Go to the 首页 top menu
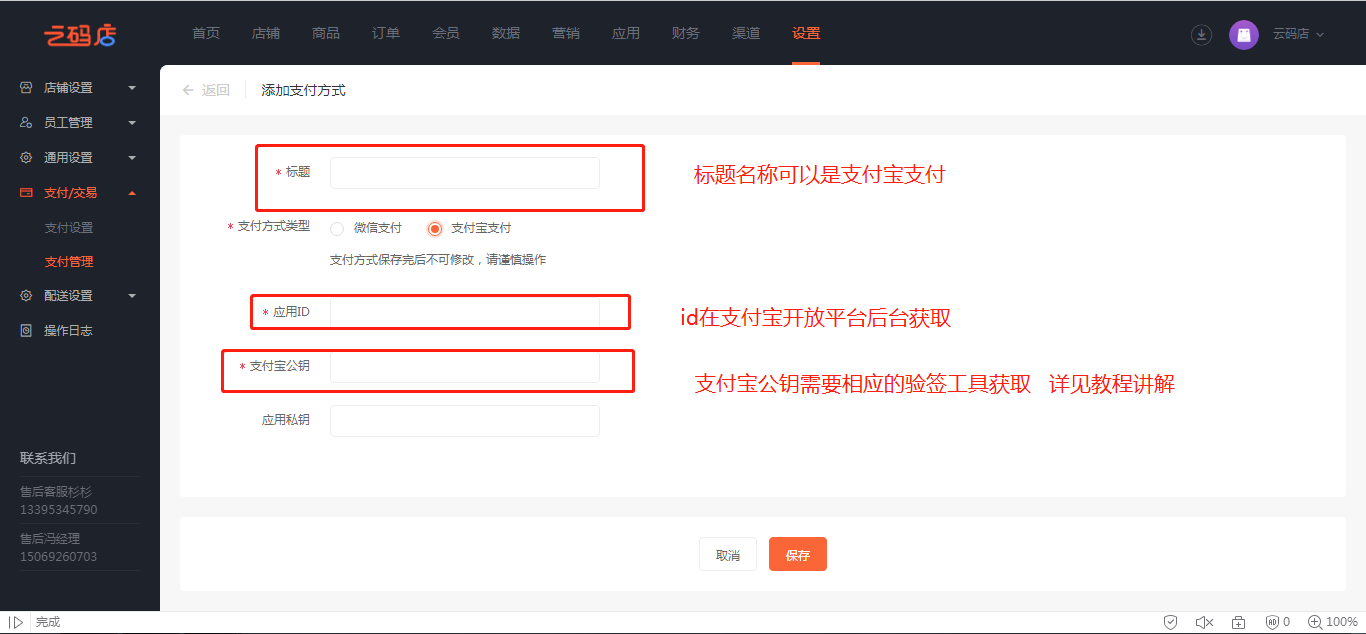This screenshot has height=634, width=1366. (206, 33)
